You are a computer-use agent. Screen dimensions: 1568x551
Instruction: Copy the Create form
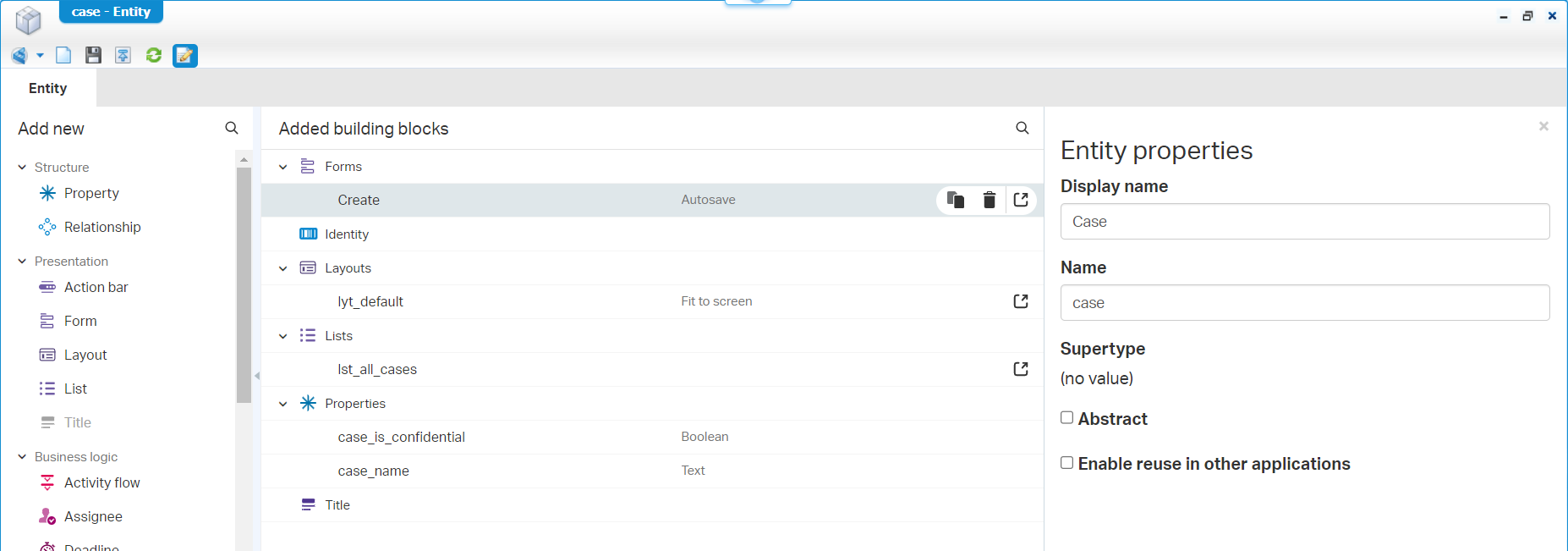[956, 200]
